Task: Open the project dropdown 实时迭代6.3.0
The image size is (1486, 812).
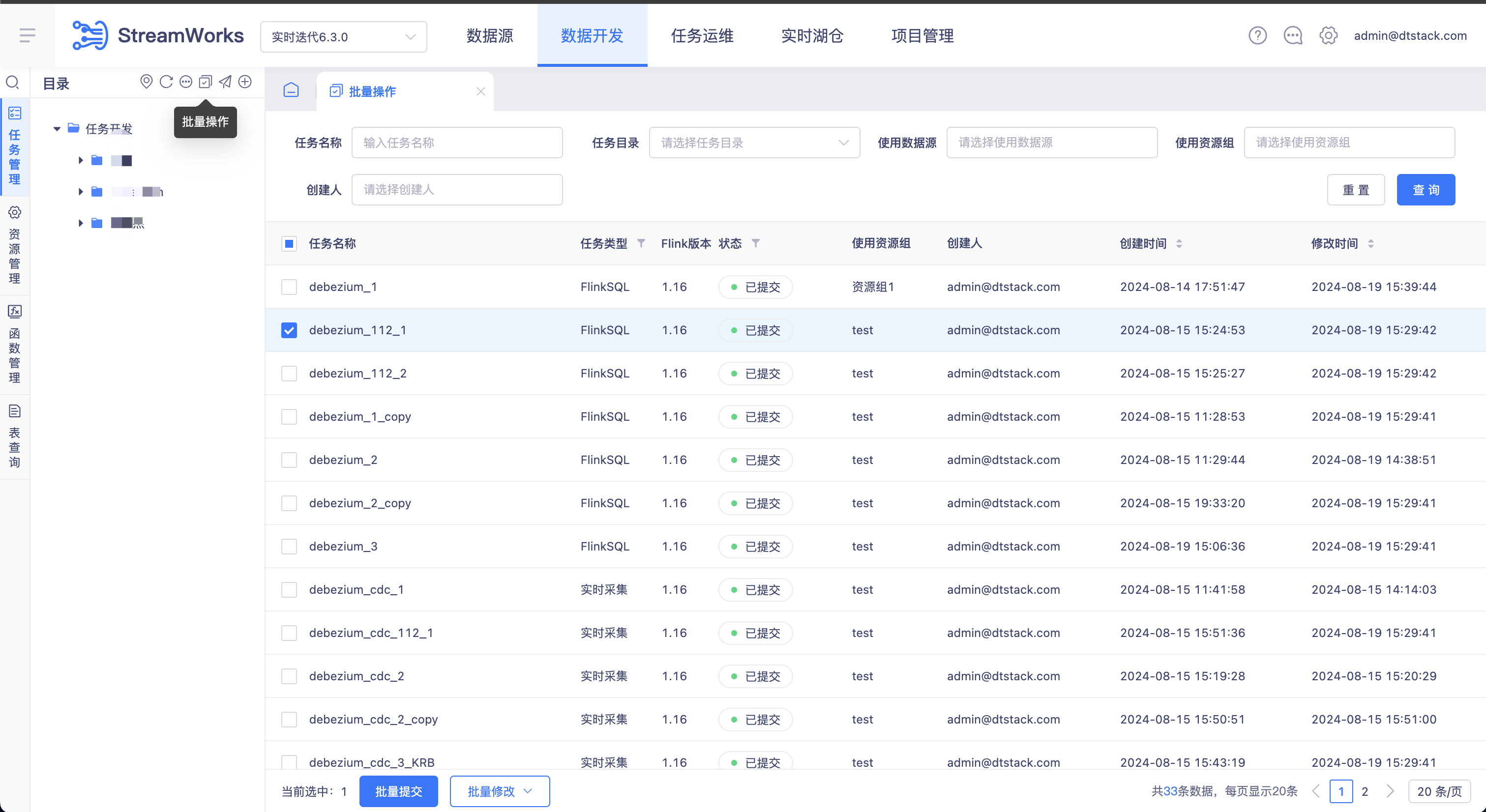Action: [343, 36]
